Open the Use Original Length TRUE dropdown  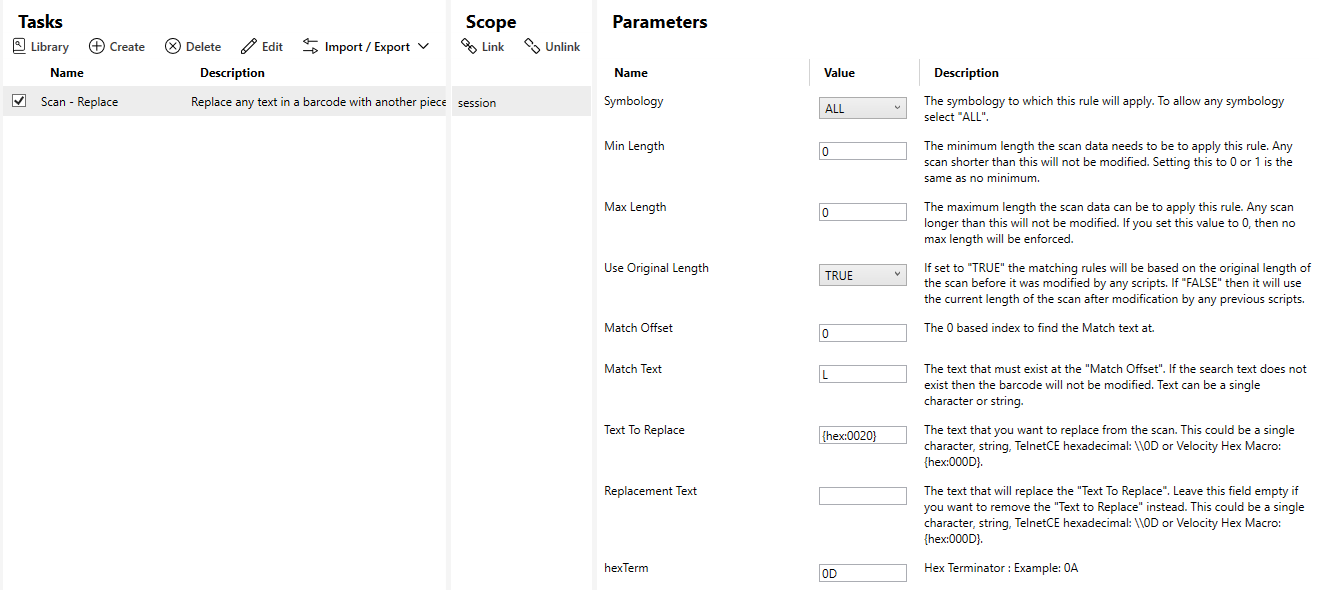pos(862,275)
